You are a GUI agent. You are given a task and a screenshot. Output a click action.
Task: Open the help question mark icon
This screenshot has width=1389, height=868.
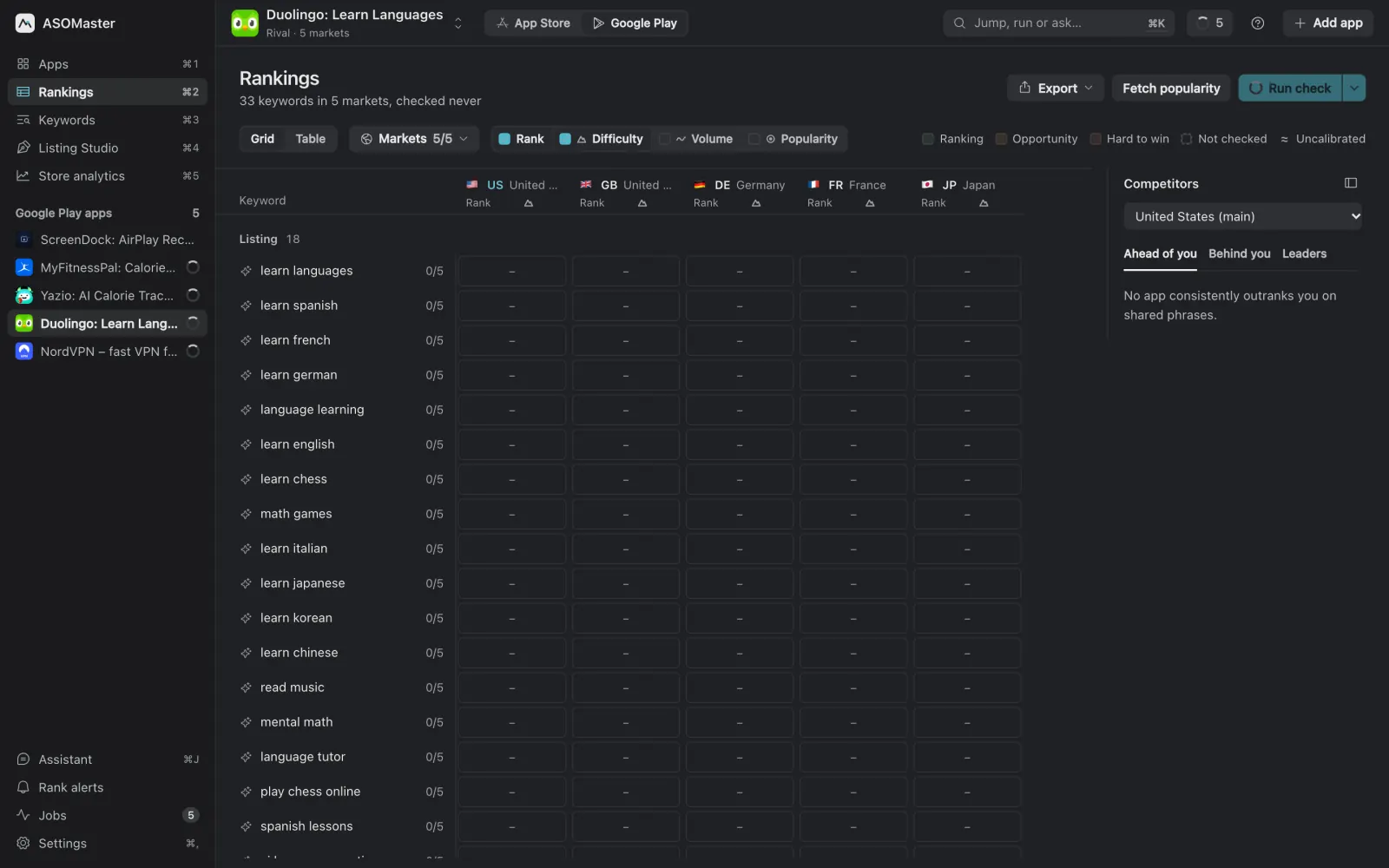(x=1257, y=23)
